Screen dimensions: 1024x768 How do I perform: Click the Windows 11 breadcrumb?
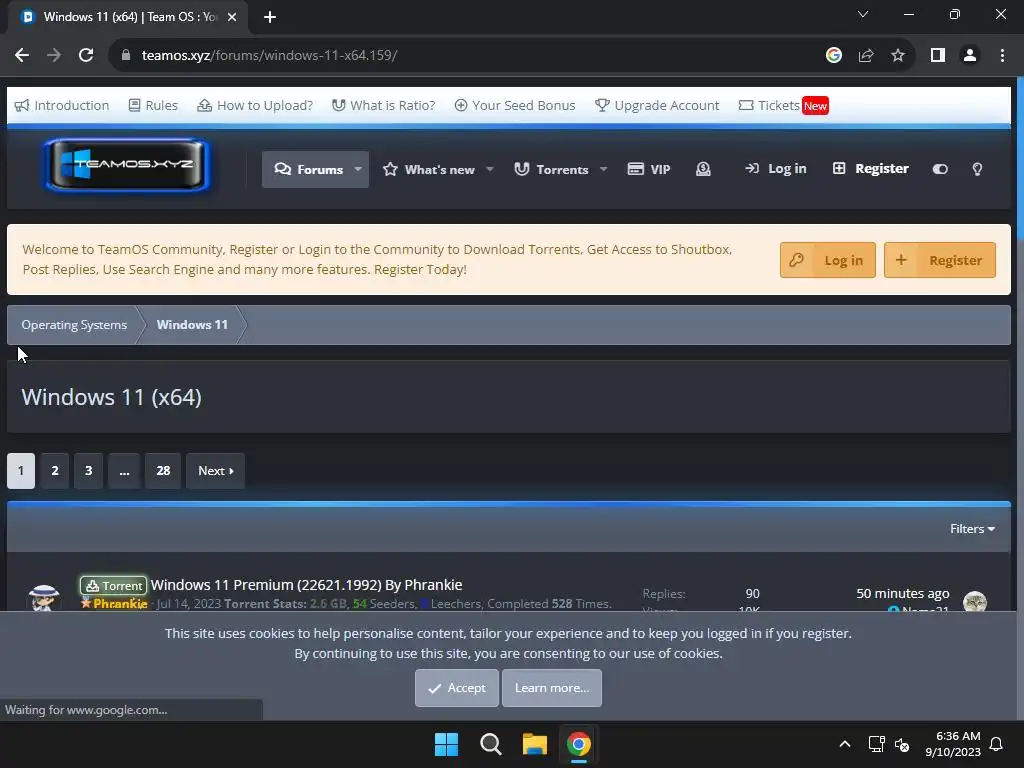coord(192,325)
